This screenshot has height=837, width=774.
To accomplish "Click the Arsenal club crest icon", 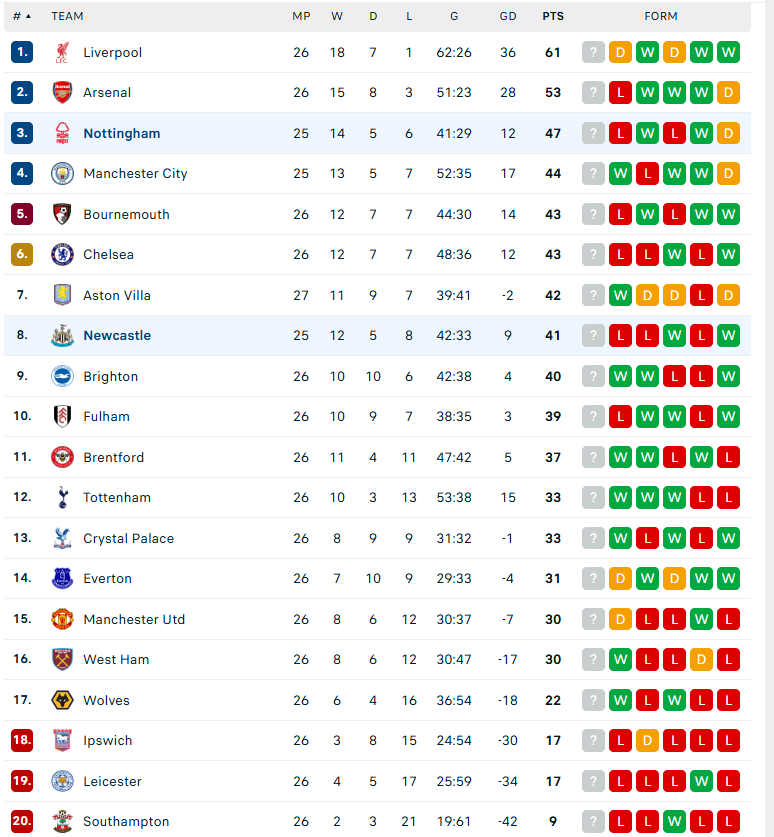I will (62, 92).
